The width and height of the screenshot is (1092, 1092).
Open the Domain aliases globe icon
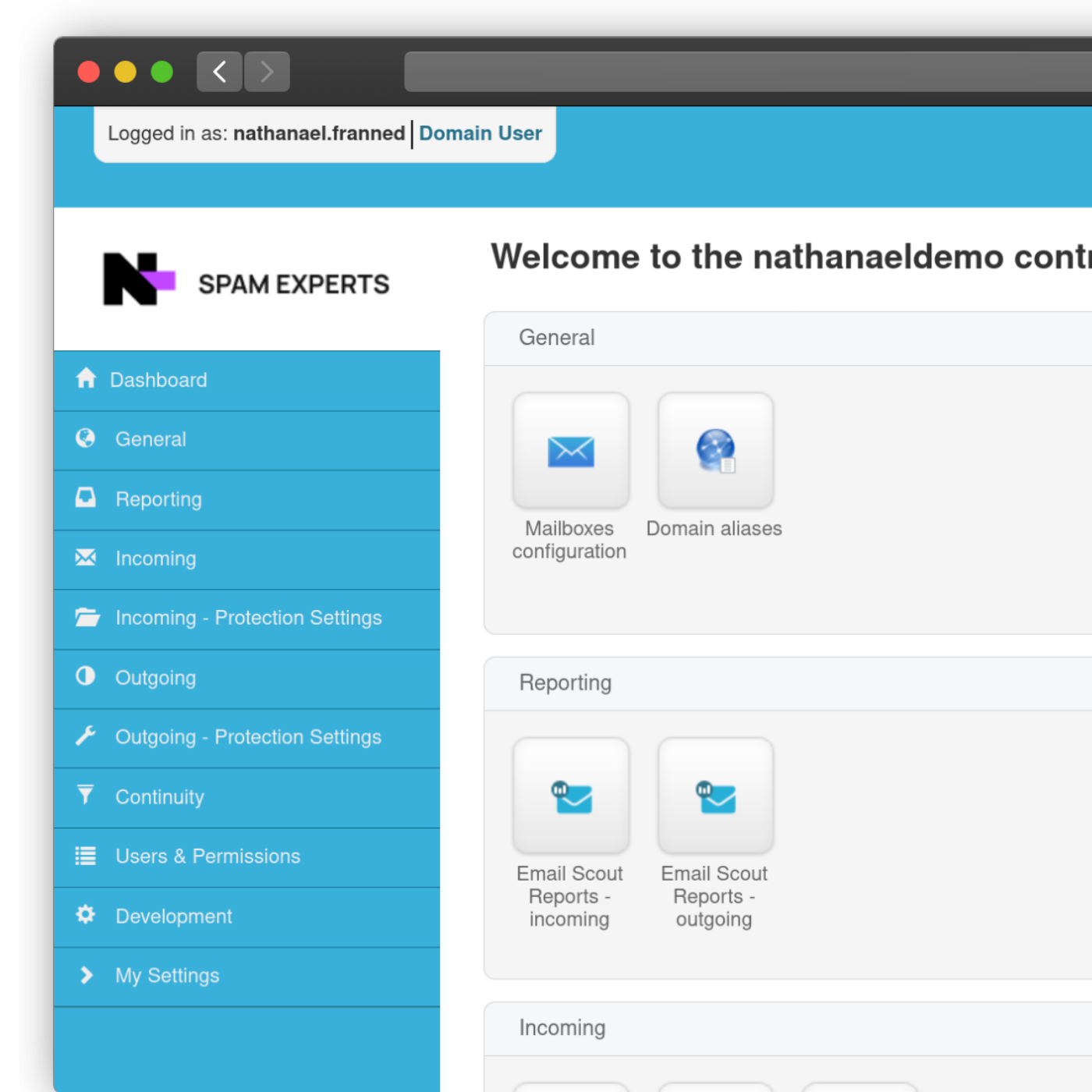point(715,451)
